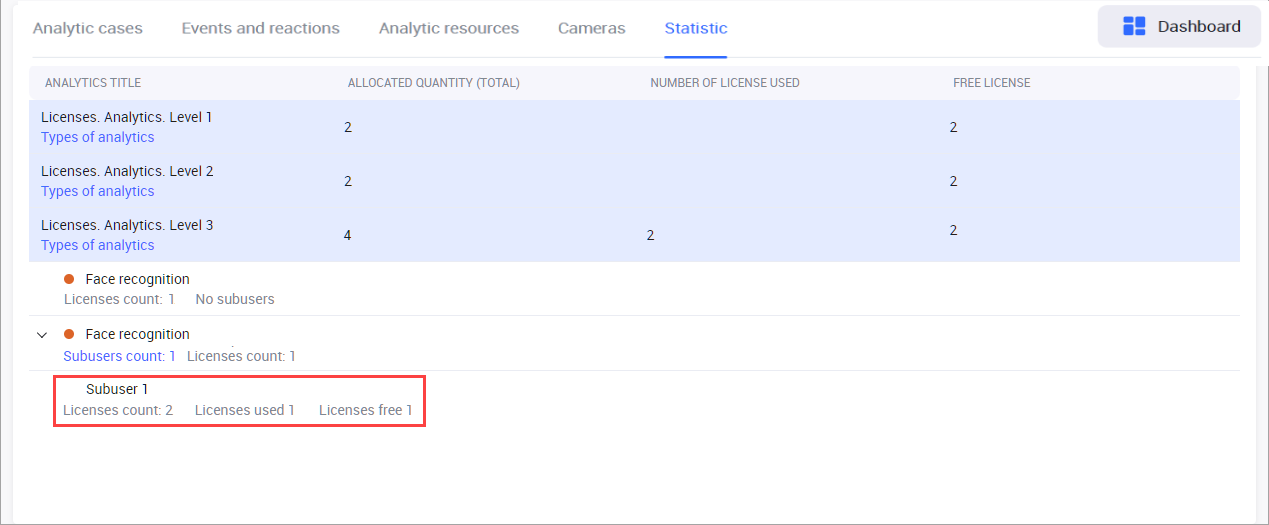
Task: Click the Allocated Quantity (Total) column header
Action: (433, 83)
